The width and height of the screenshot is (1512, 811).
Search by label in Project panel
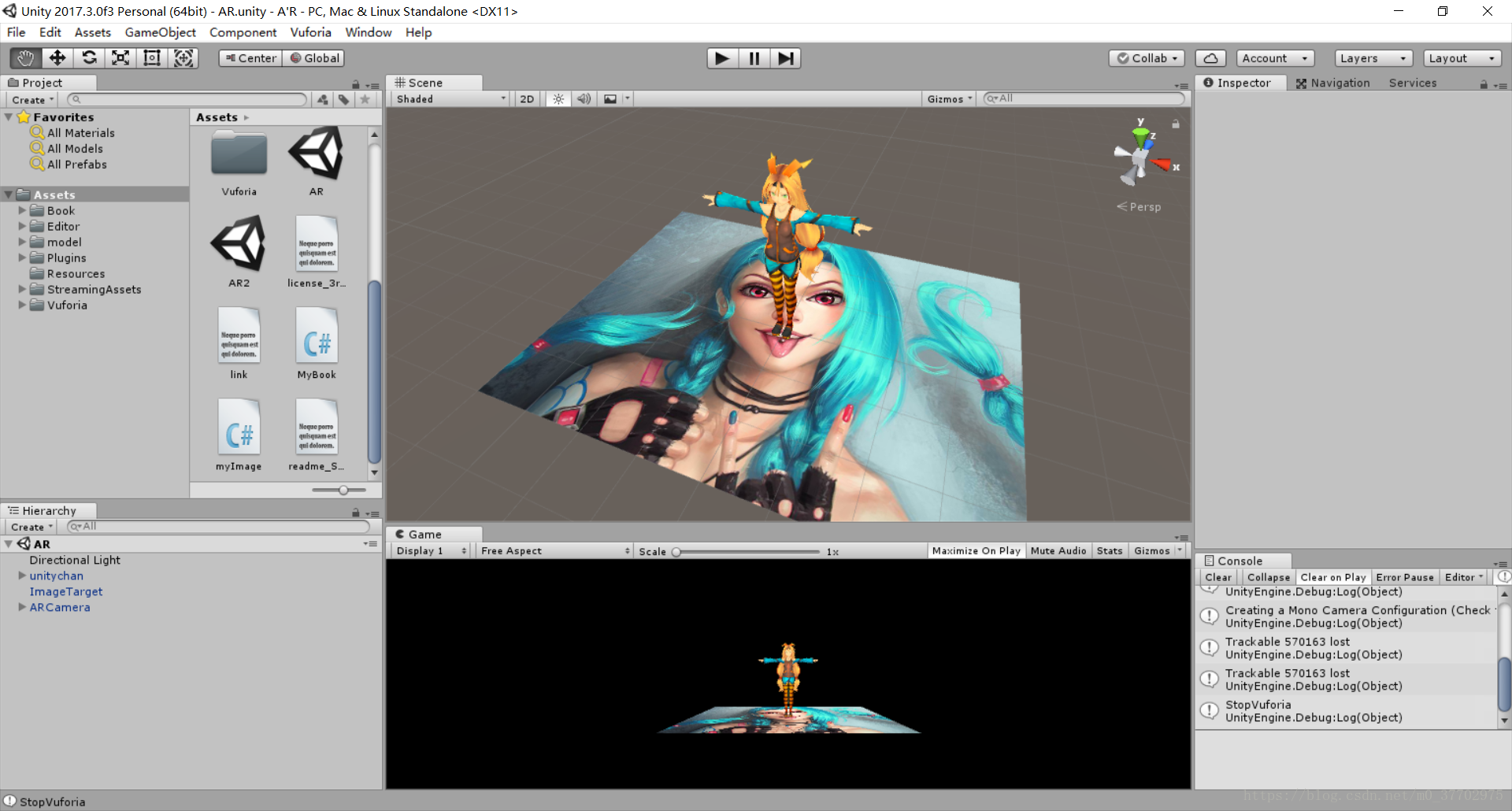(x=344, y=100)
